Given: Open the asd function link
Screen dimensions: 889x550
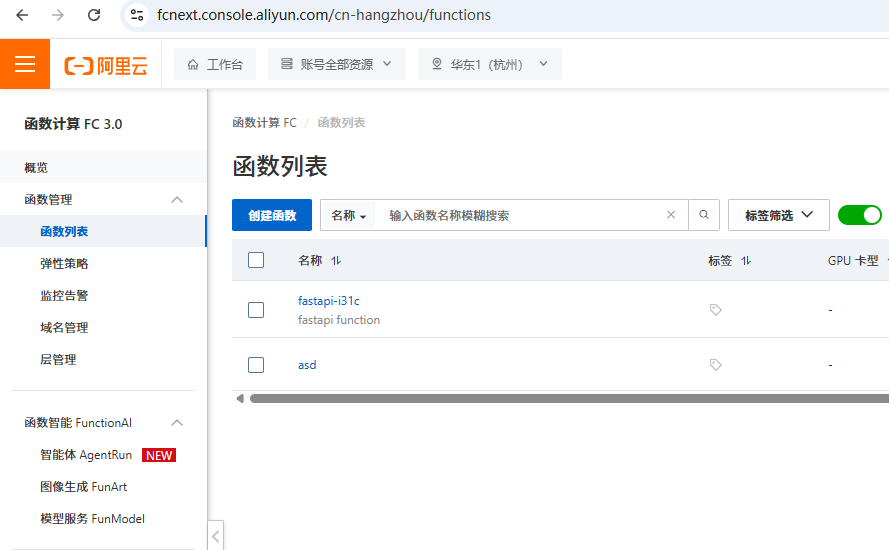Looking at the screenshot, I should coord(307,365).
